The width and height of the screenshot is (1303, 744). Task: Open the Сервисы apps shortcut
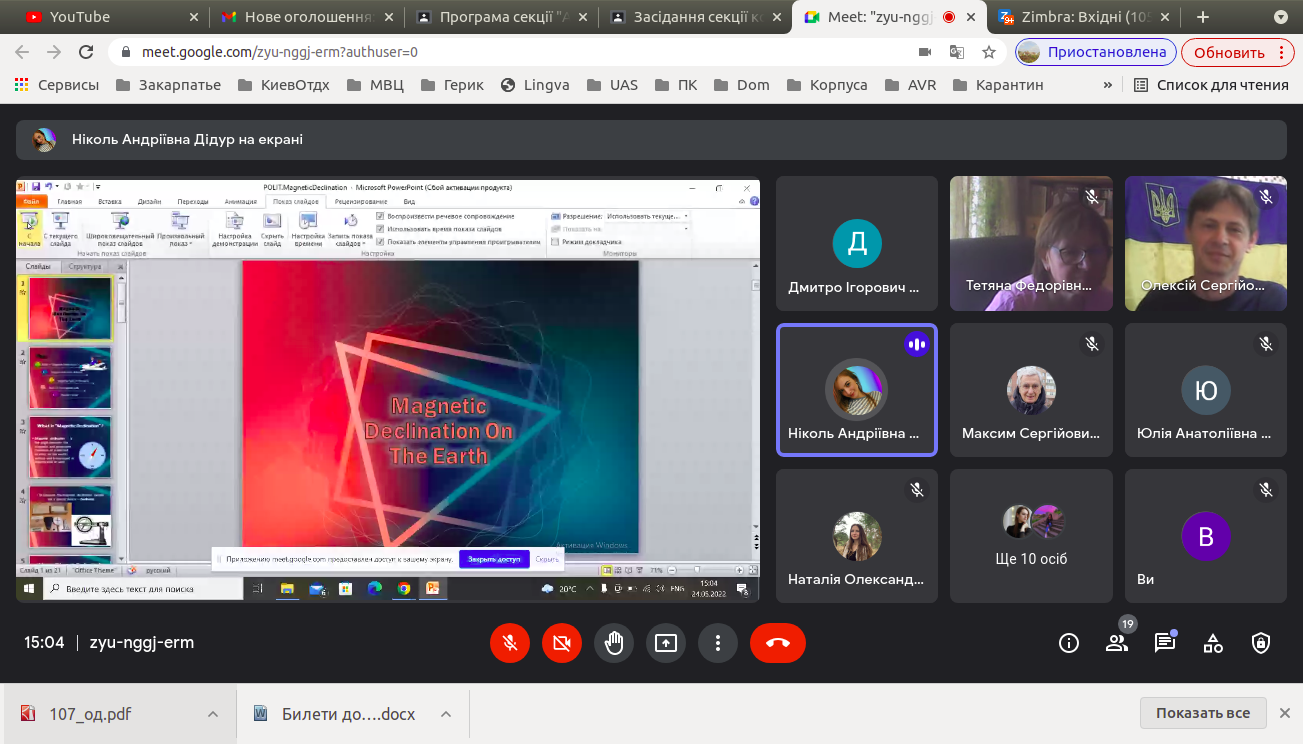[57, 85]
